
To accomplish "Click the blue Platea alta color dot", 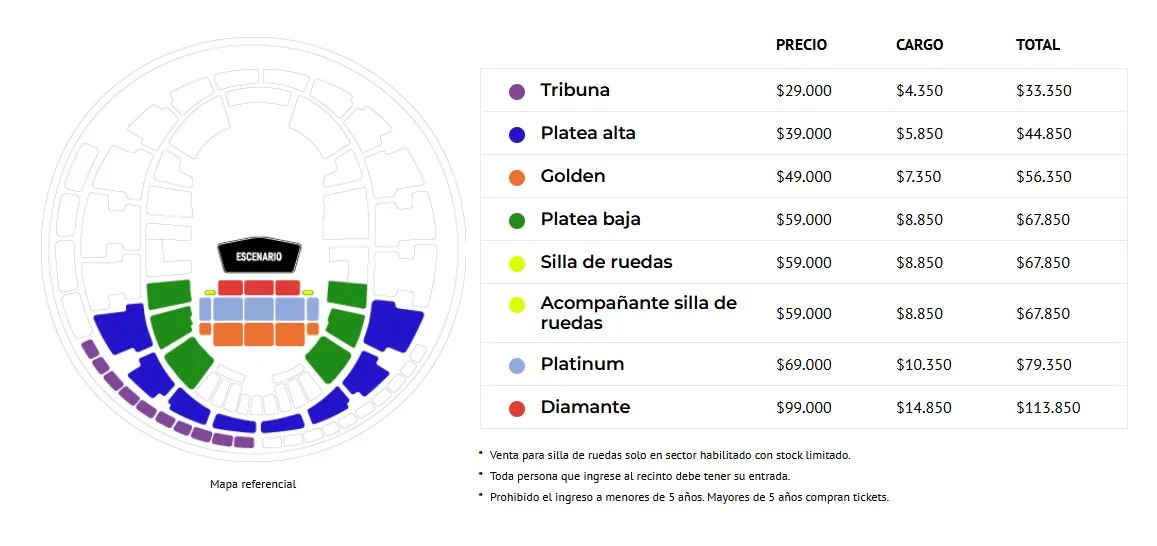I will [x=517, y=134].
